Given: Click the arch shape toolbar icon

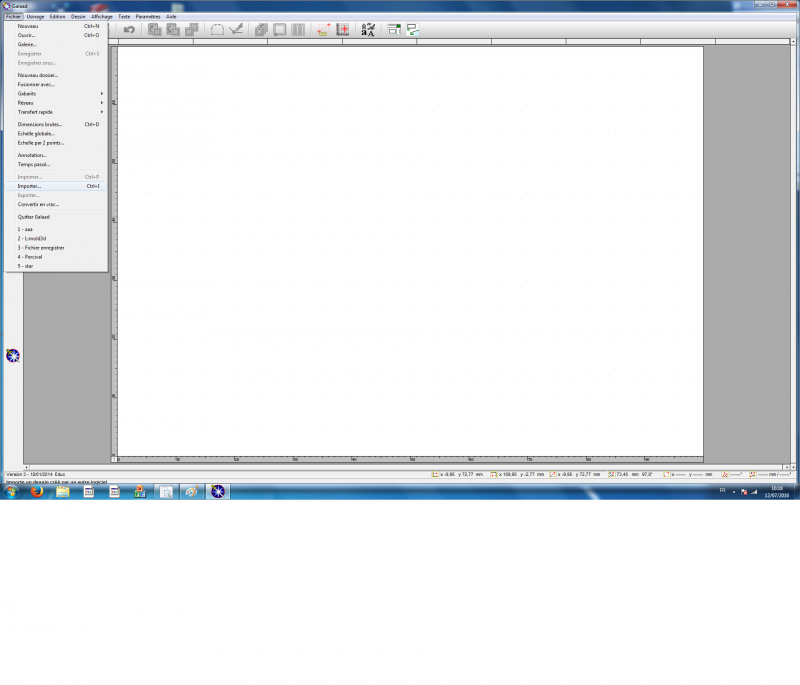Looking at the screenshot, I should coord(217,30).
